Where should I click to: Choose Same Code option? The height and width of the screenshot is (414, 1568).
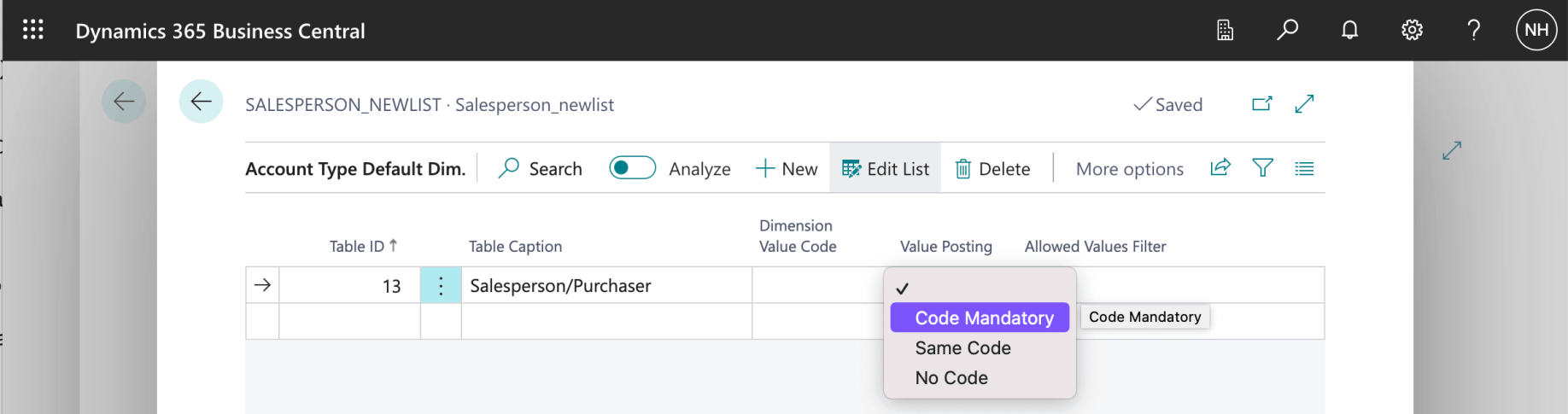pyautogui.click(x=962, y=348)
